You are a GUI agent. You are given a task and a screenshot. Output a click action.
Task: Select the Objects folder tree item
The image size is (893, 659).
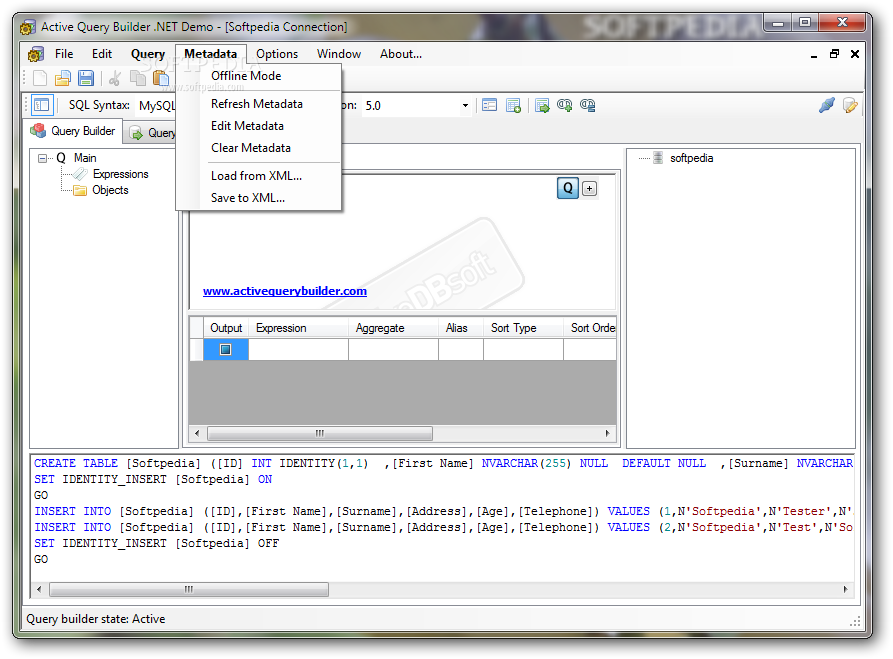pos(110,190)
